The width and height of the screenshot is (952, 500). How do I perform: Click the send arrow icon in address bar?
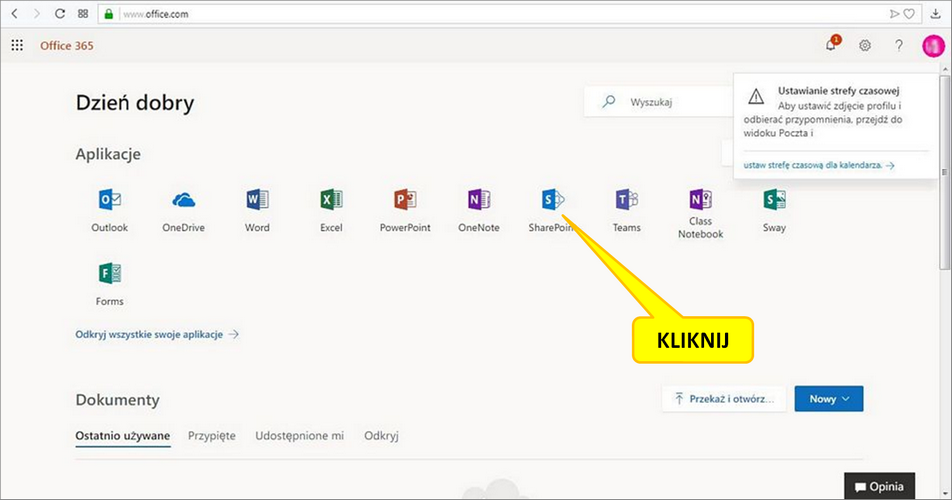(894, 13)
